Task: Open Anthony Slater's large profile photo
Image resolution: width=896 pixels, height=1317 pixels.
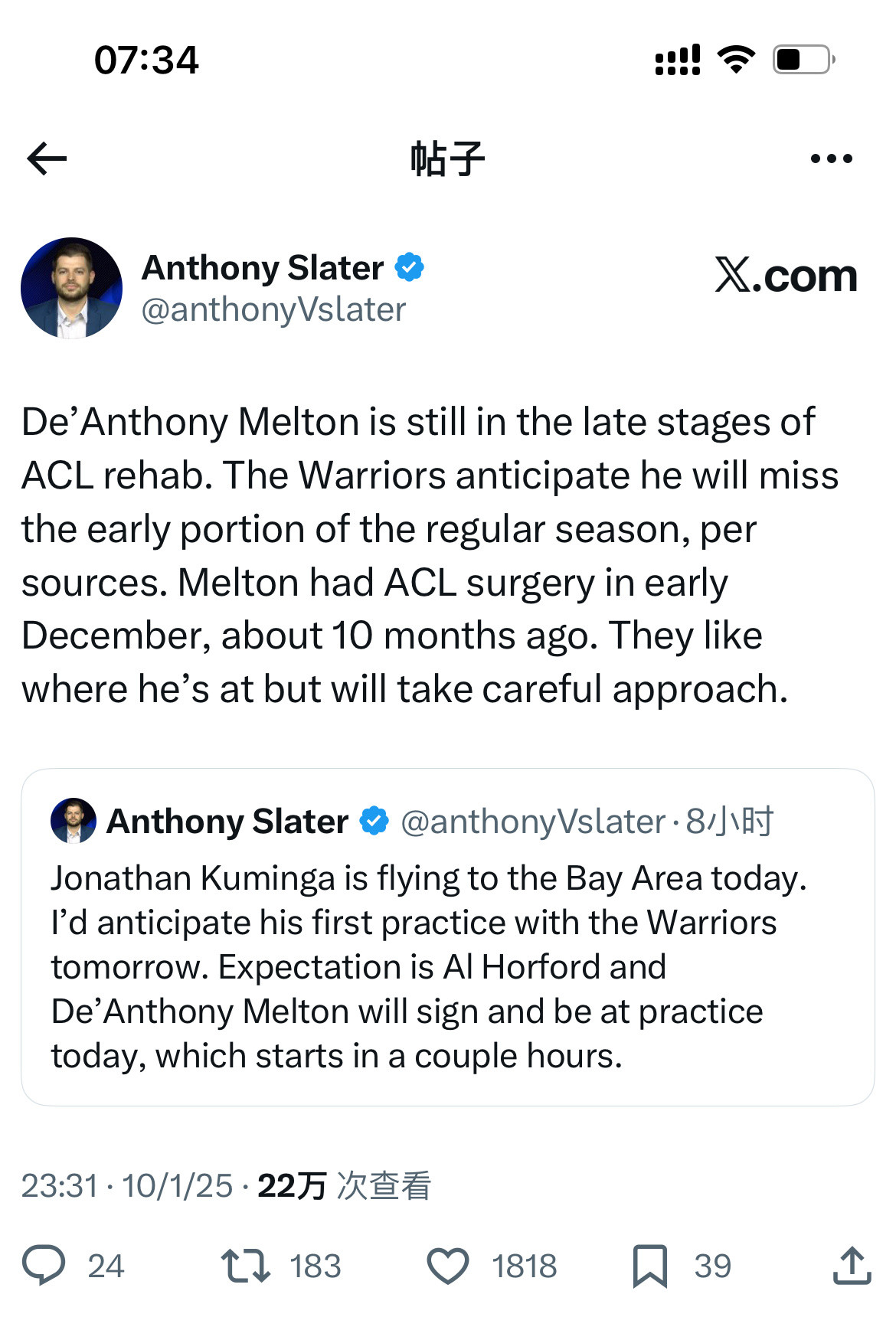Action: [71, 288]
